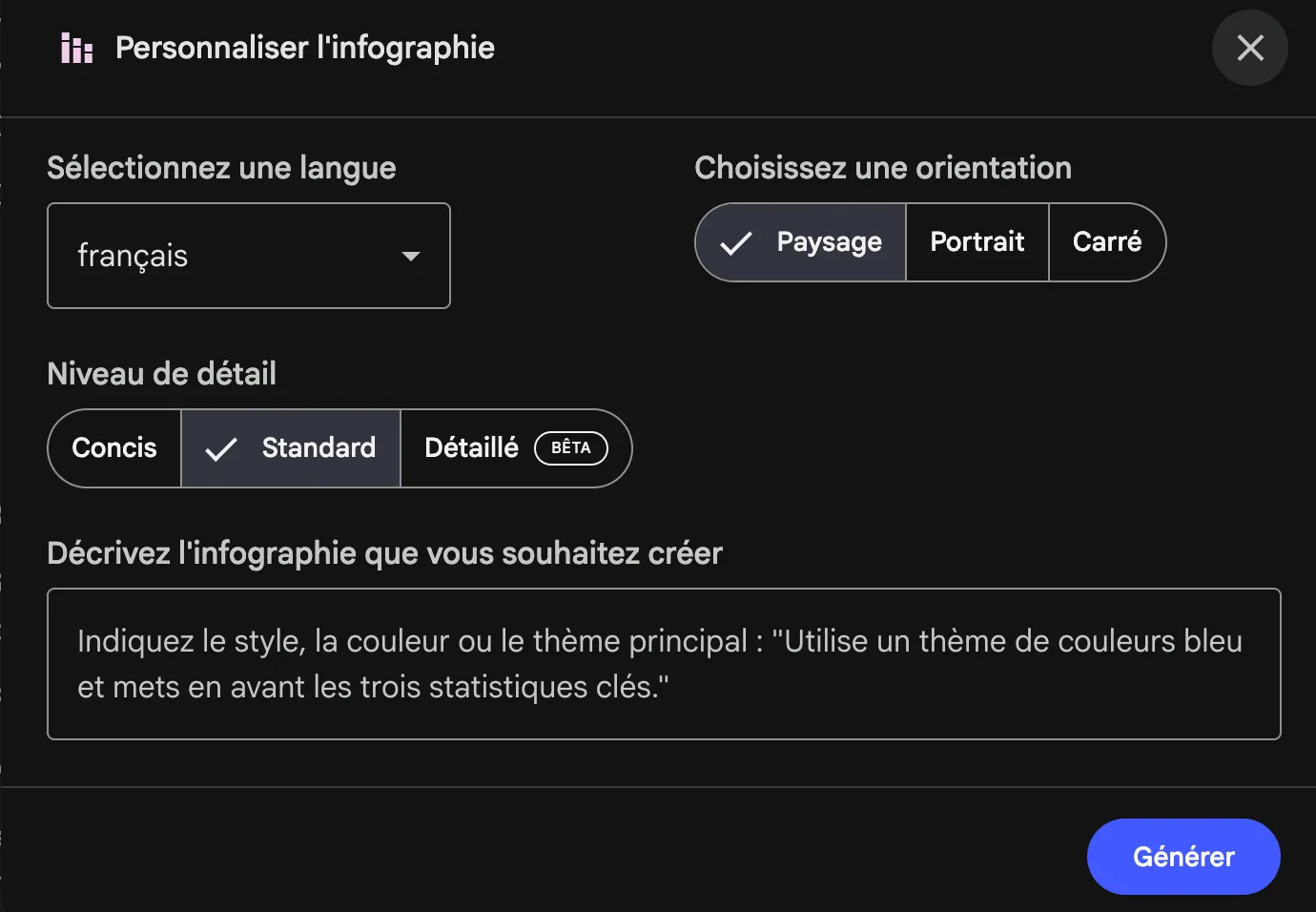Viewport: 1316px width, 912px height.
Task: Click the pink infographic bar chart icon
Action: point(74,48)
